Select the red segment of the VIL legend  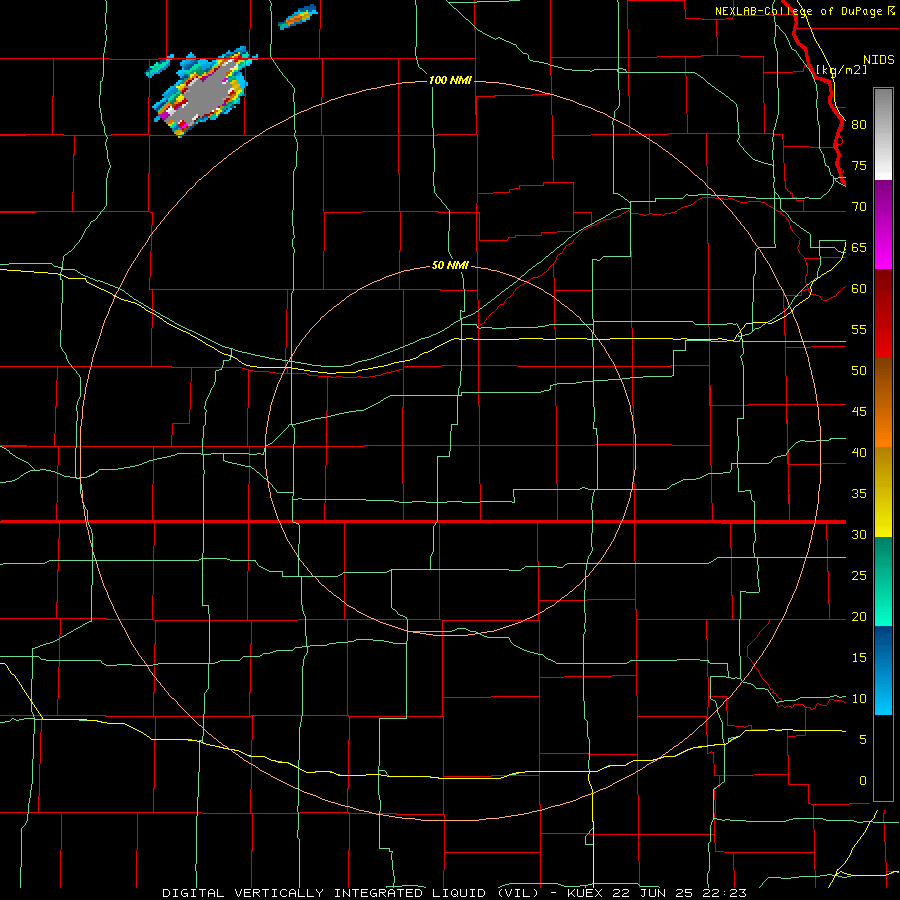[x=883, y=314]
